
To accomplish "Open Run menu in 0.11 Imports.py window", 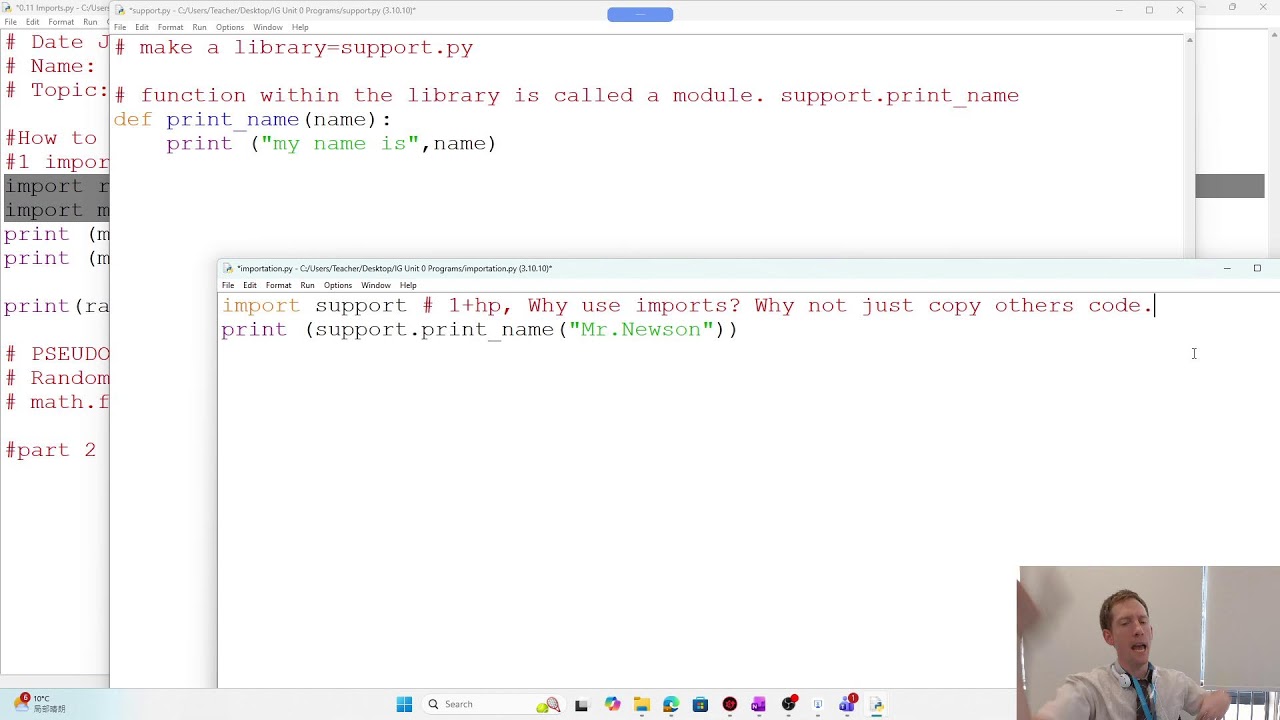I will point(90,22).
